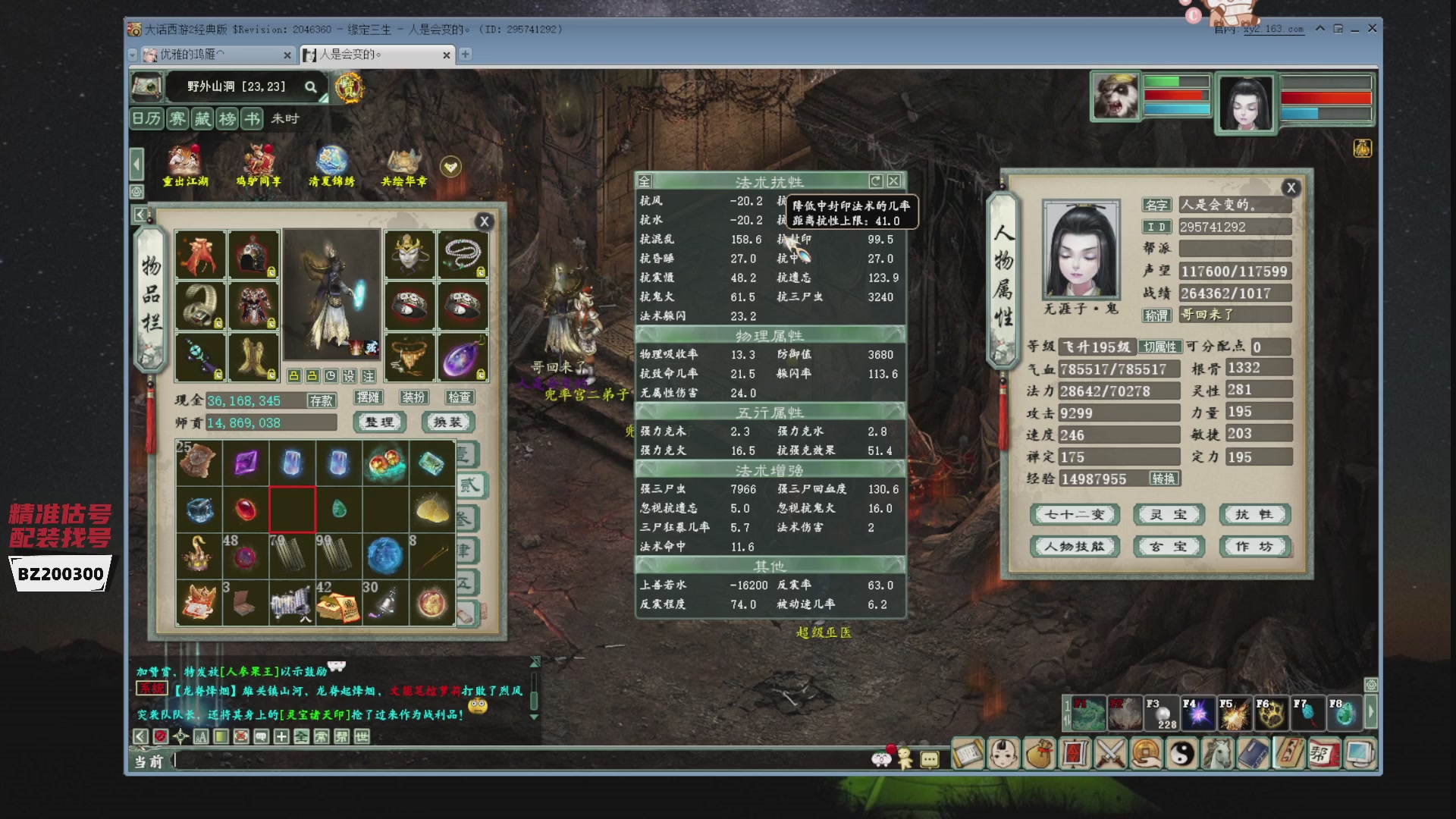Open the tab list dropdown arrow
This screenshot has width=1456, height=819.
pyautogui.click(x=133, y=55)
